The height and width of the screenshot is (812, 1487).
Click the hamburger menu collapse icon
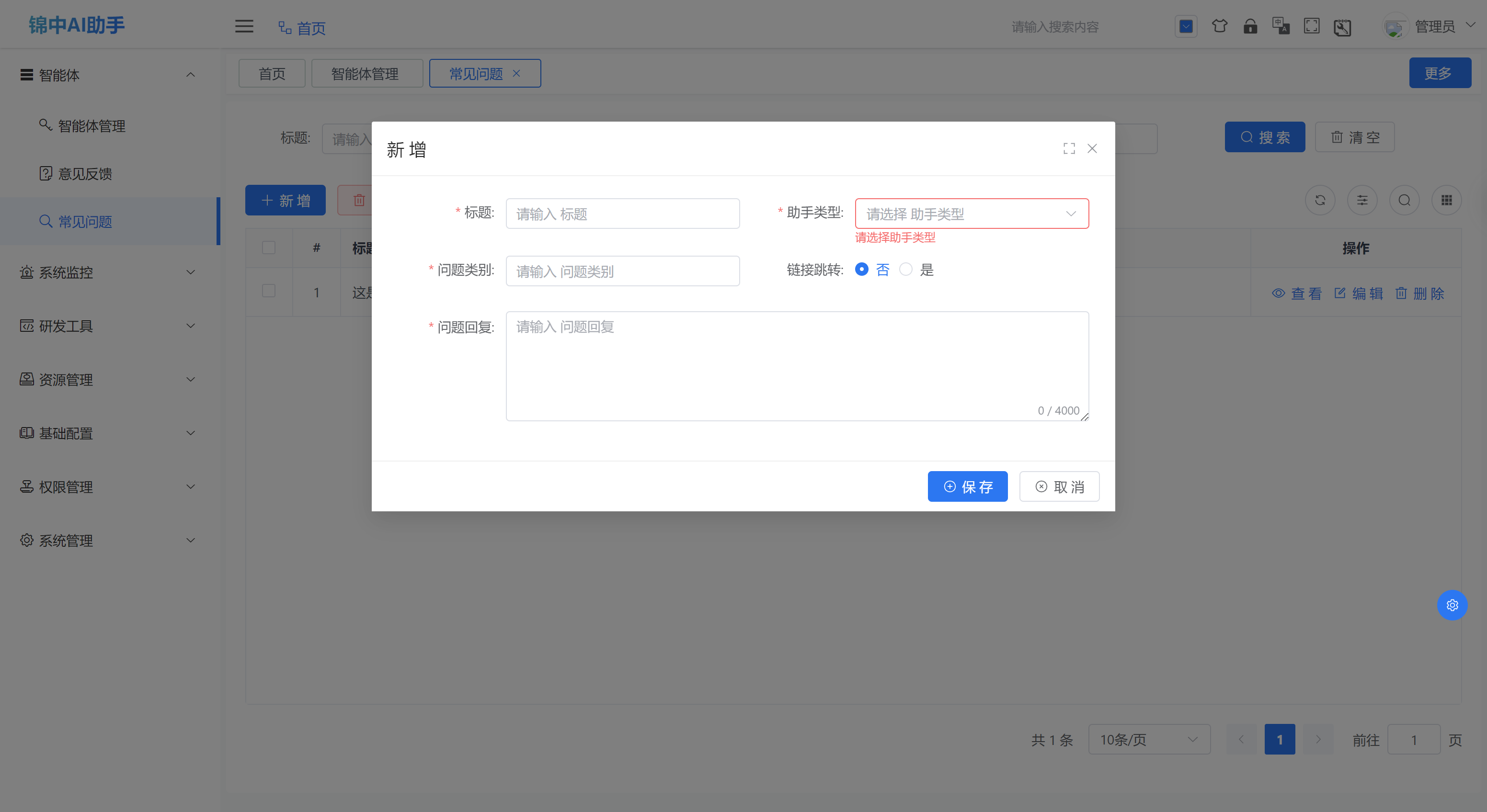[243, 26]
